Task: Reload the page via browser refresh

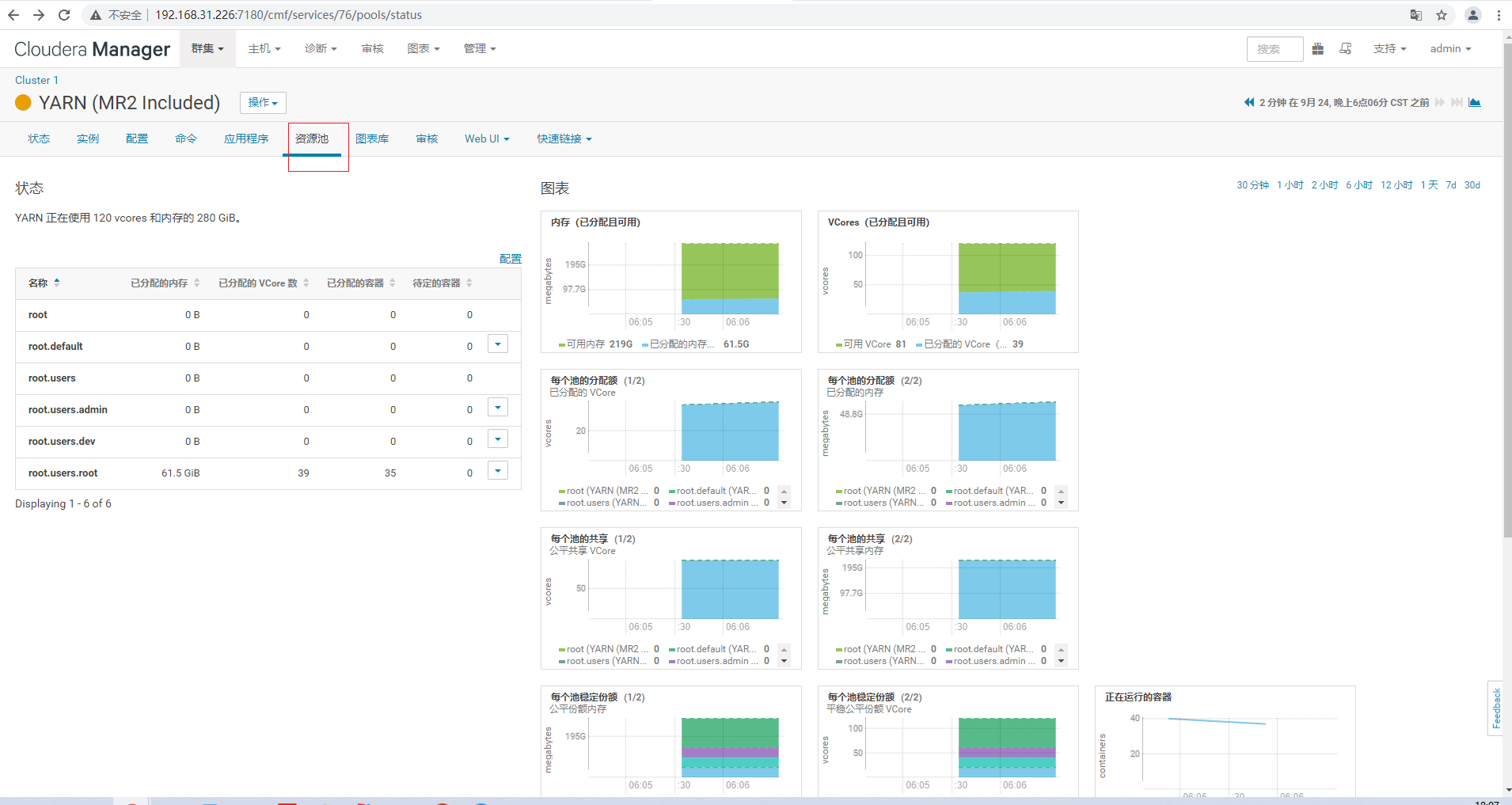Action: (x=64, y=15)
